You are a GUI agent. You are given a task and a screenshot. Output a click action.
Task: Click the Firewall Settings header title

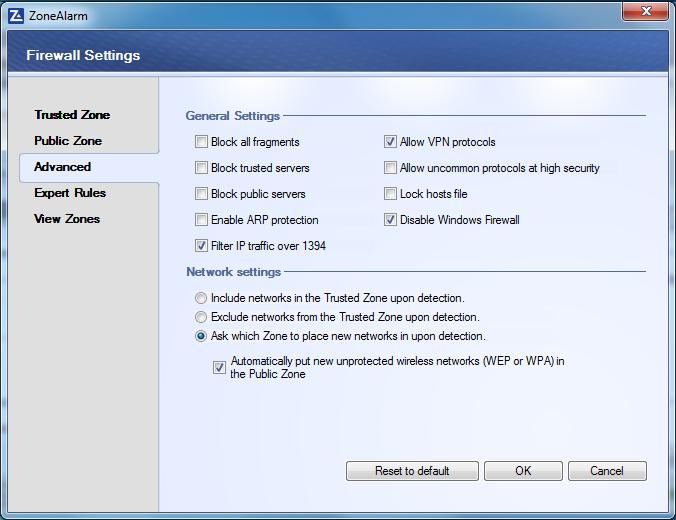(x=83, y=55)
